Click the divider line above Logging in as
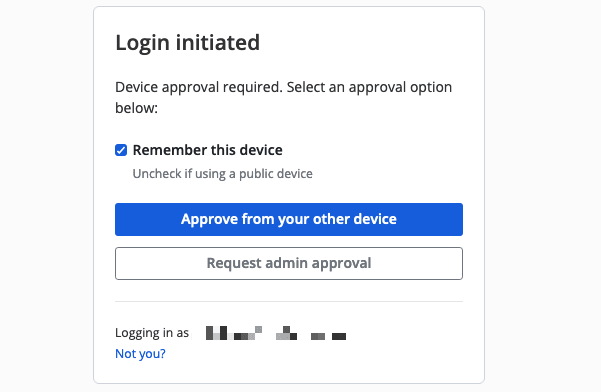601x392 pixels. 289,302
